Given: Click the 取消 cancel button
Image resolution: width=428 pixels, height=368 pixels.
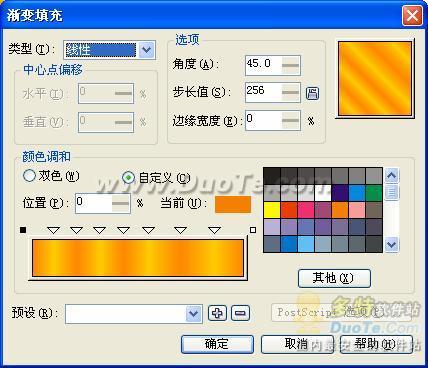Looking at the screenshot, I should coord(297,344).
